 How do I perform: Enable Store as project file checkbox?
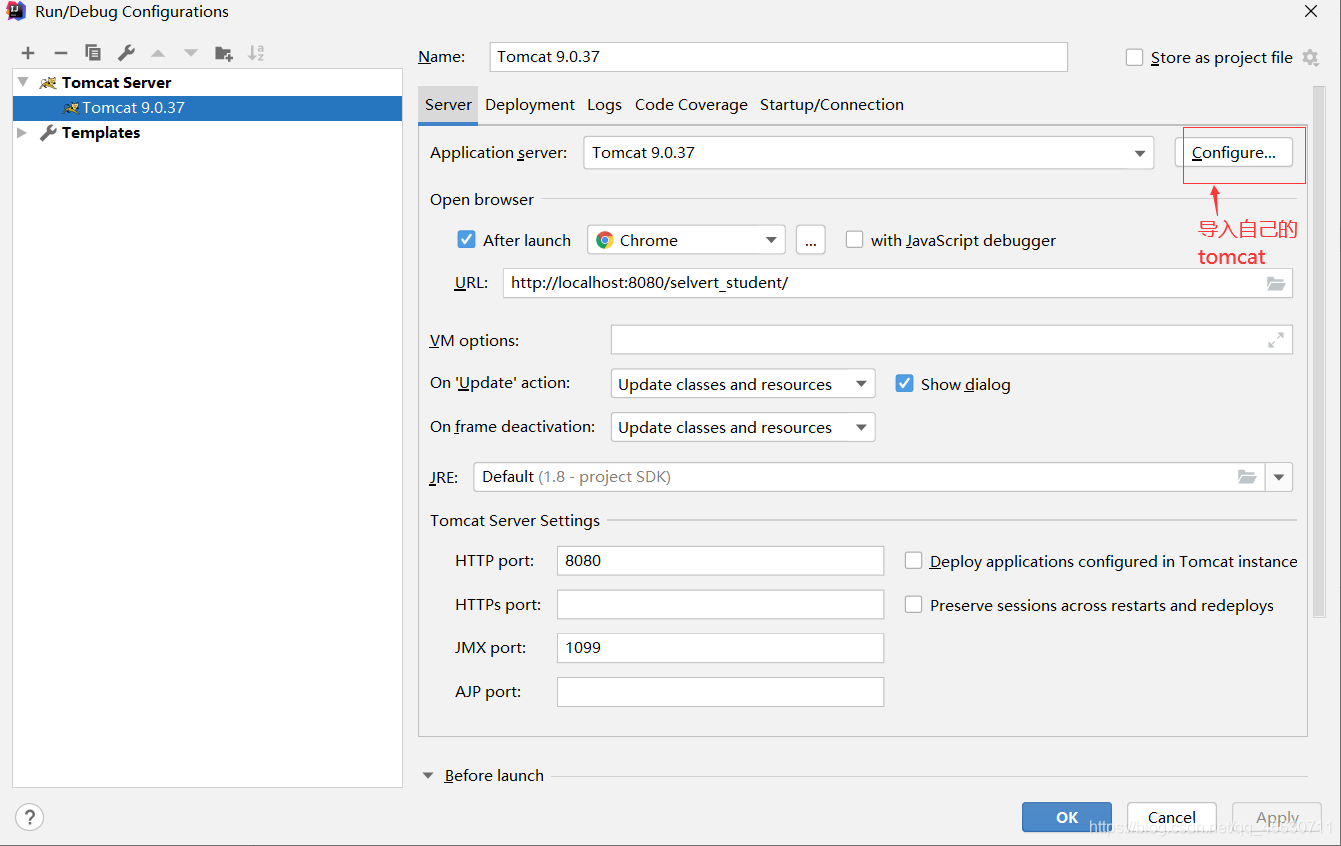point(1134,58)
